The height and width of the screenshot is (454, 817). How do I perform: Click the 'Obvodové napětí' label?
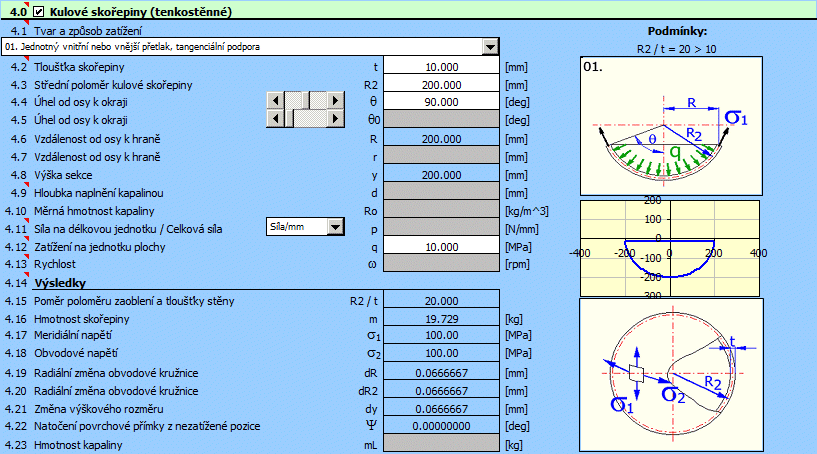[x=76, y=353]
